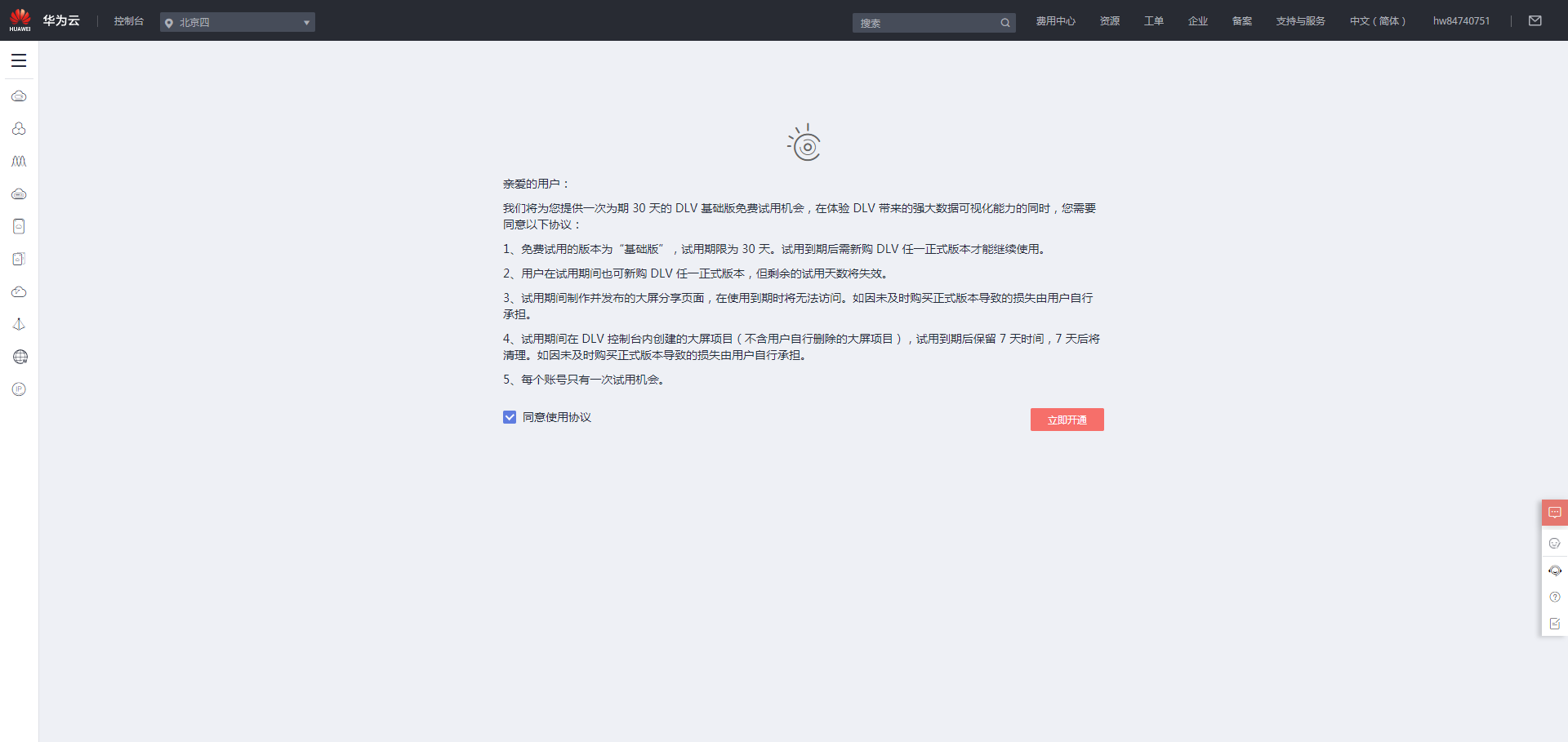Viewport: 1568px width, 742px height.
Task: Open the red chat bubble floating icon
Action: point(1555,513)
